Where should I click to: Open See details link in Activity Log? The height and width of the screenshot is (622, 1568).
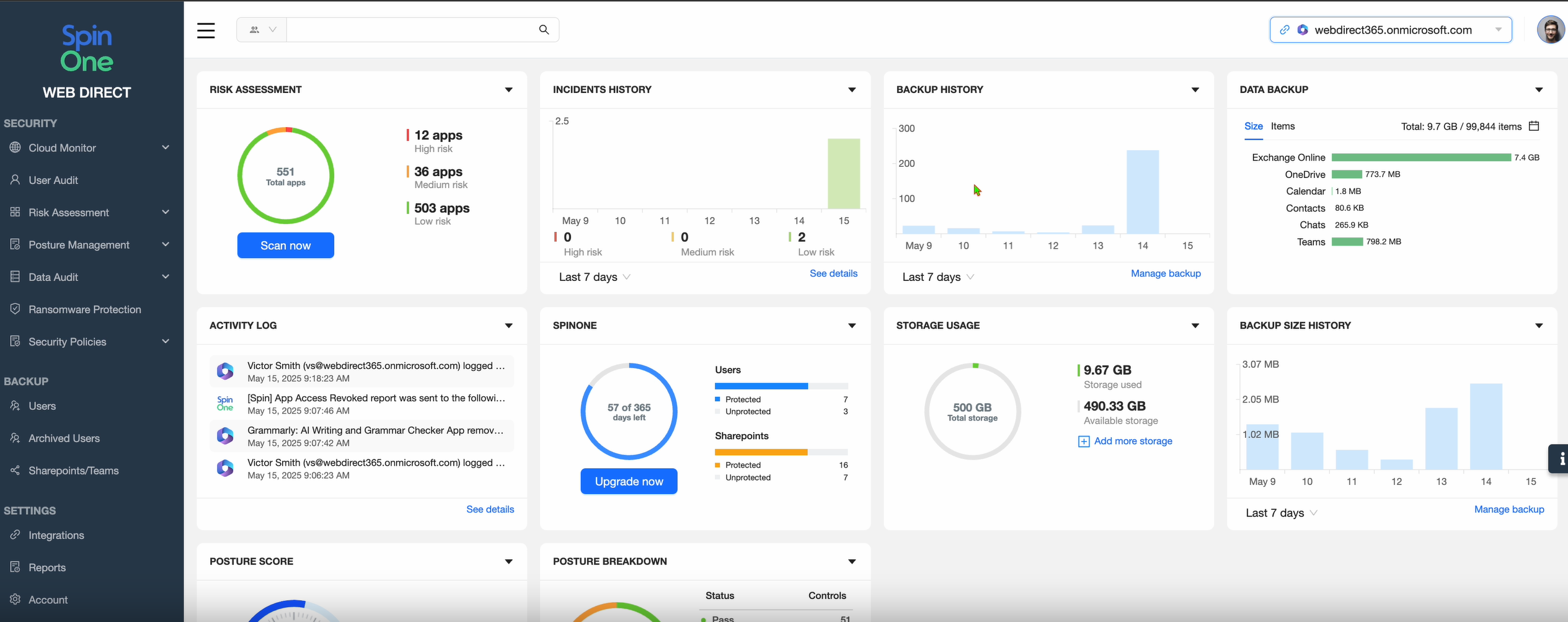(490, 509)
